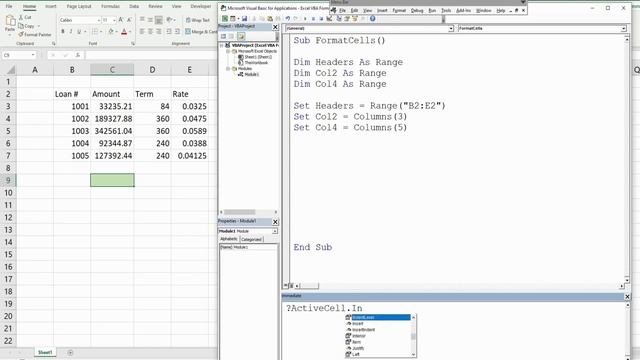The image size is (640, 360).
Task: Toggle Align Right in Alignment group
Action: [159, 31]
